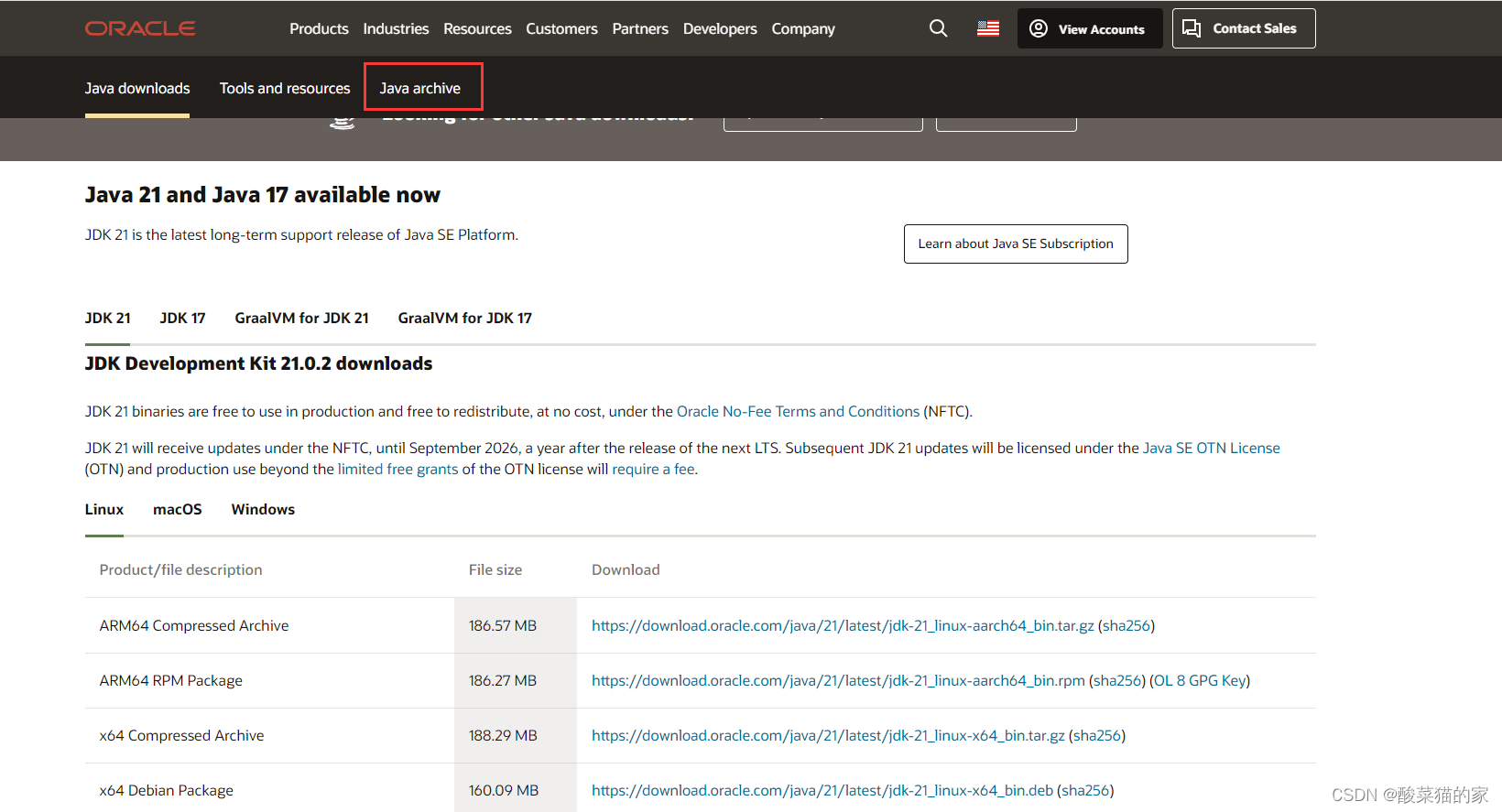Click x64 Compressed Archive description cell
Screen dimensions: 1502x812
tap(269, 735)
